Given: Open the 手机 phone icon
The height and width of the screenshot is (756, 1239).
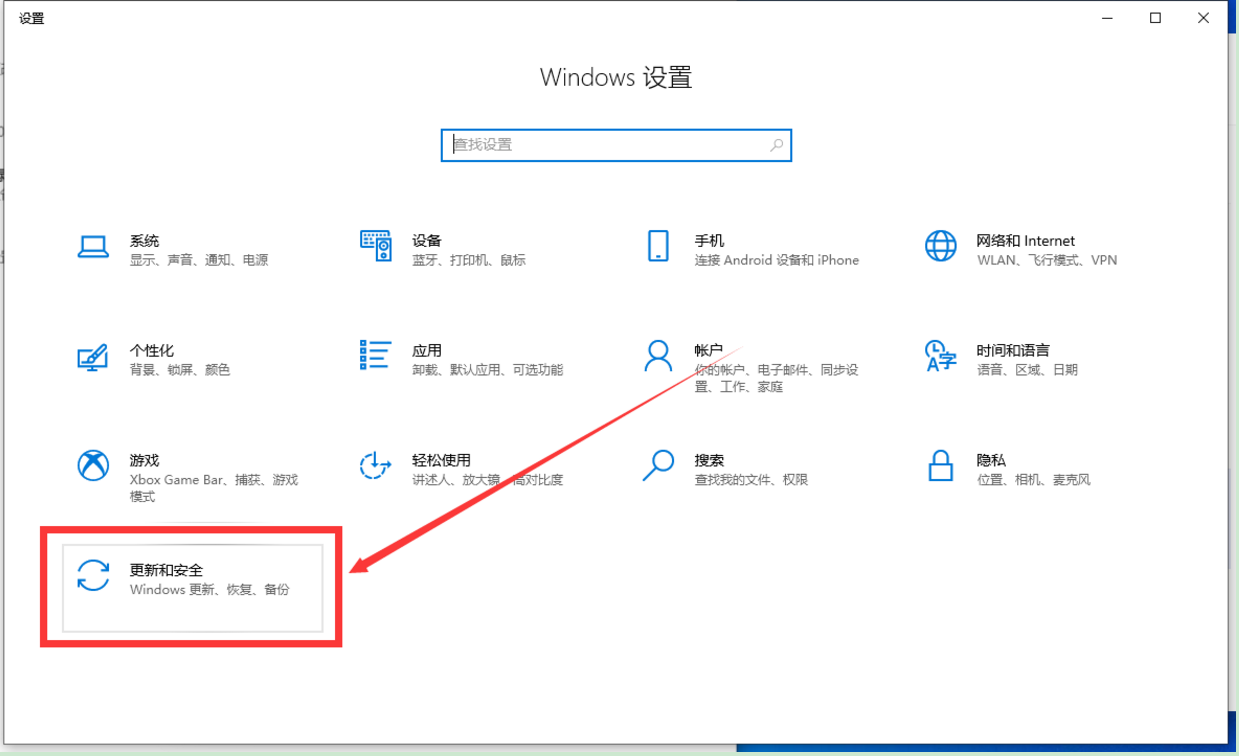Looking at the screenshot, I should pyautogui.click(x=658, y=246).
